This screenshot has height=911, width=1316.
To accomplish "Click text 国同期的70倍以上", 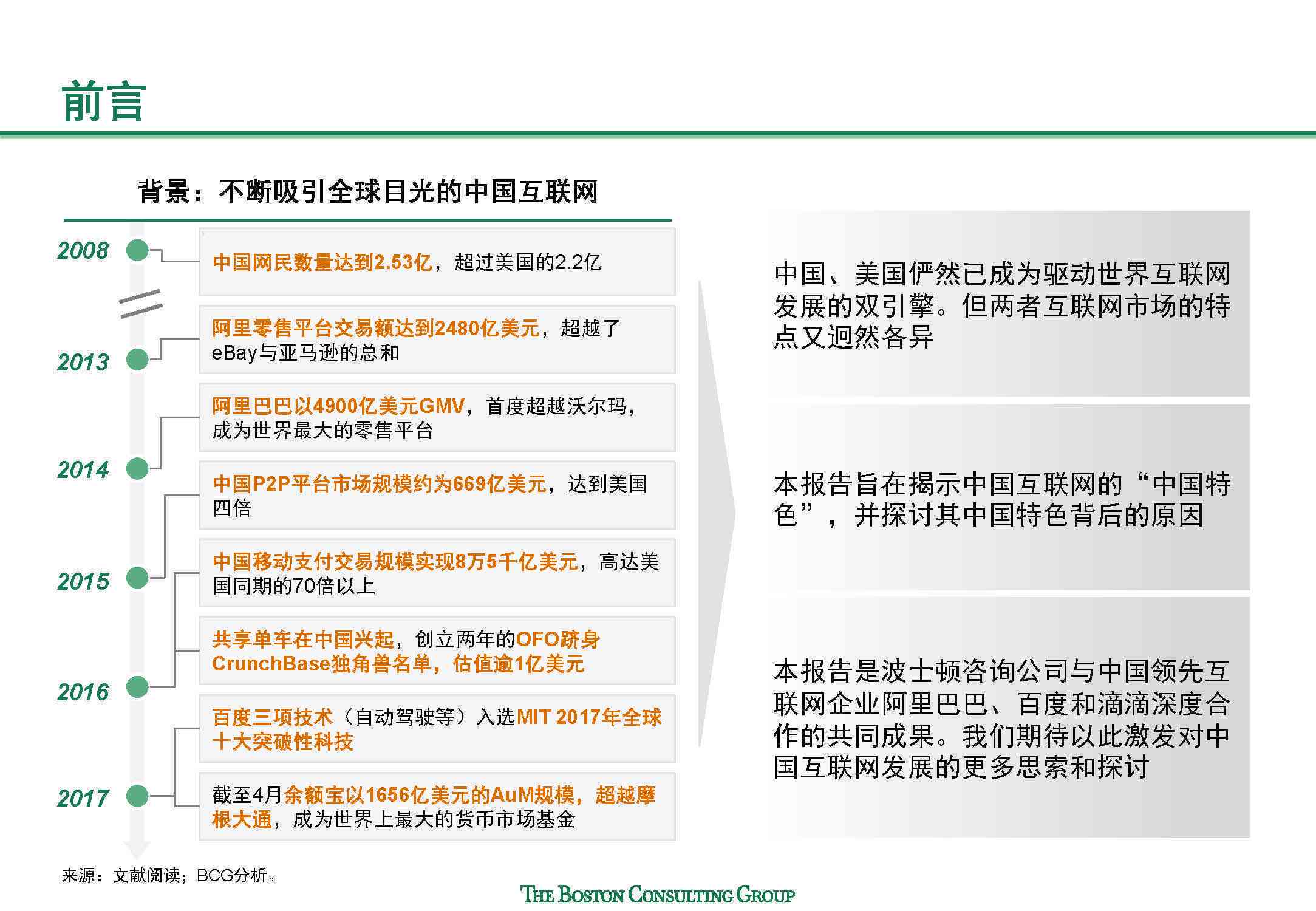I will 294,586.
